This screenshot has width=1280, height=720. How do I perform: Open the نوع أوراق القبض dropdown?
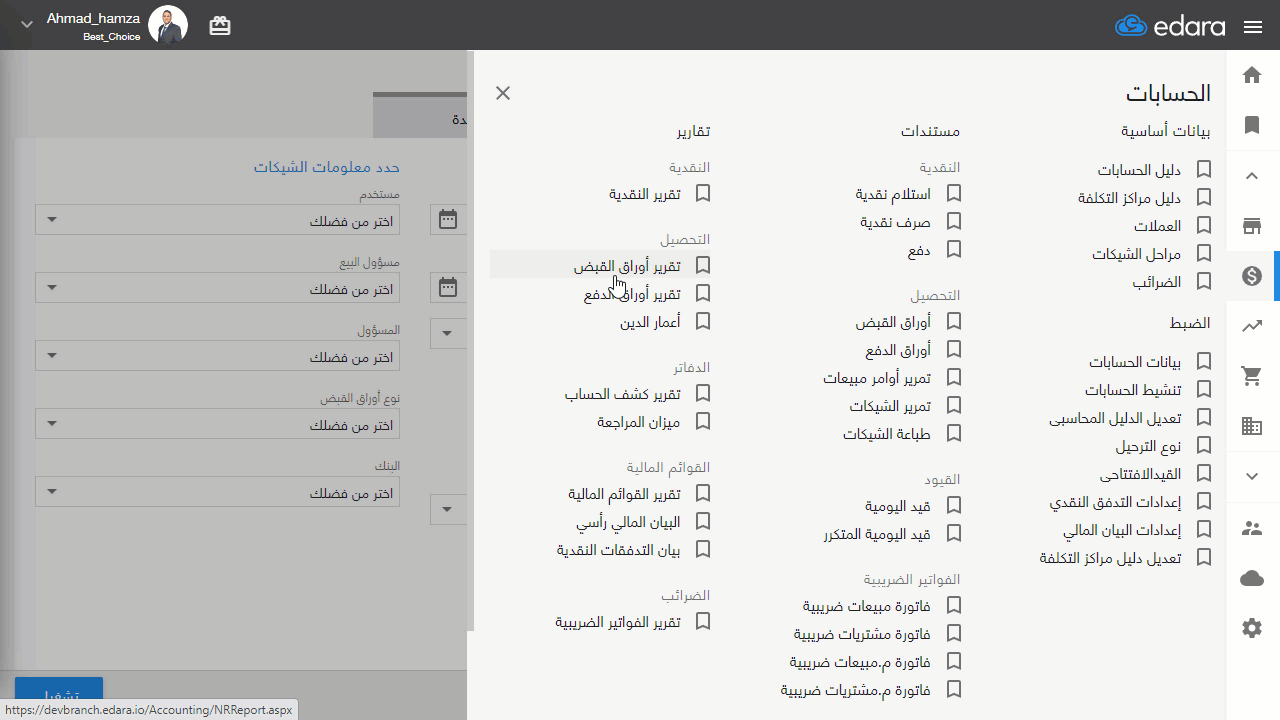pyautogui.click(x=217, y=424)
